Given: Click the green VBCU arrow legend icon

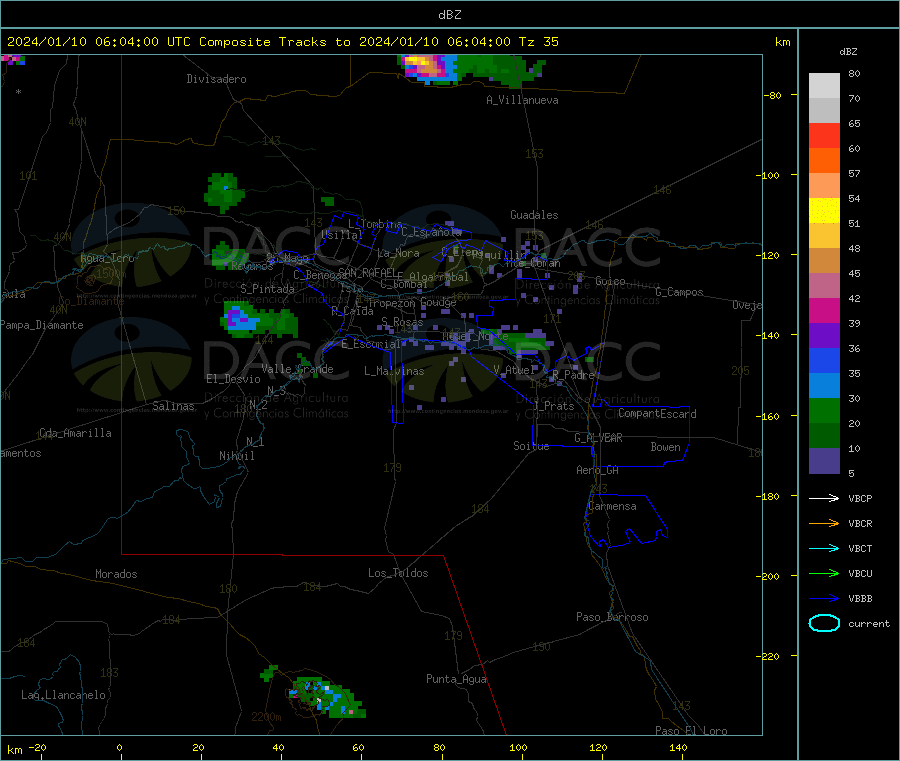Looking at the screenshot, I should pyautogui.click(x=824, y=573).
